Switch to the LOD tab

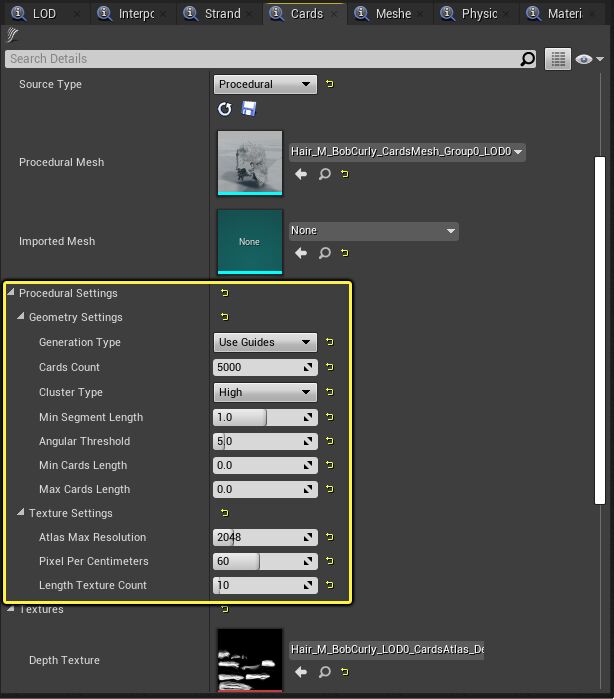tap(45, 14)
